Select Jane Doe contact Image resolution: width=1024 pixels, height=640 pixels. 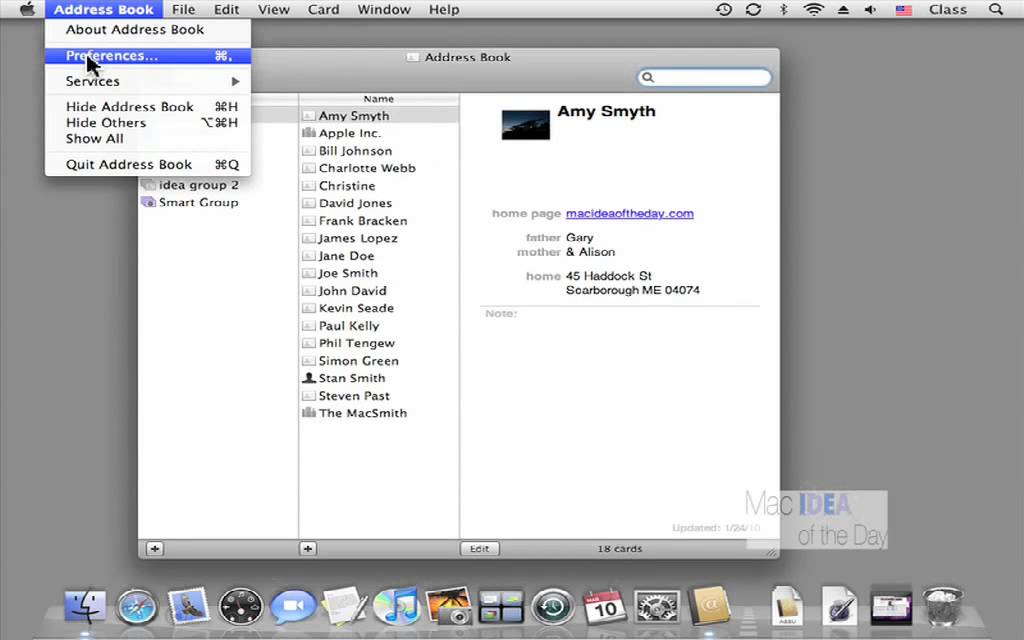point(379,256)
